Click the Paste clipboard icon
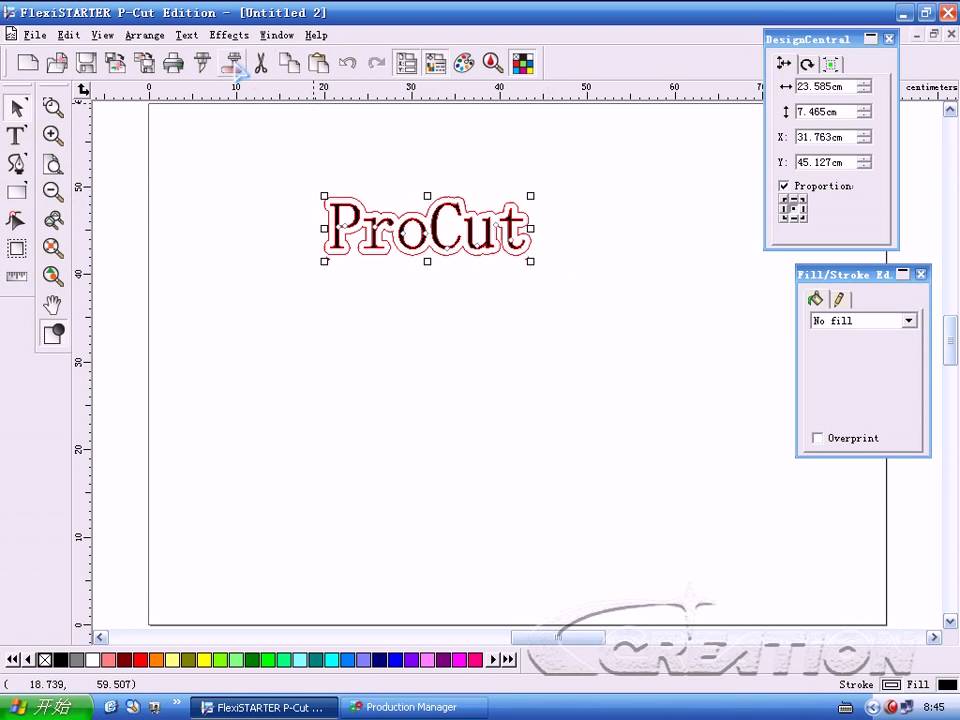The image size is (960, 720). click(x=318, y=62)
